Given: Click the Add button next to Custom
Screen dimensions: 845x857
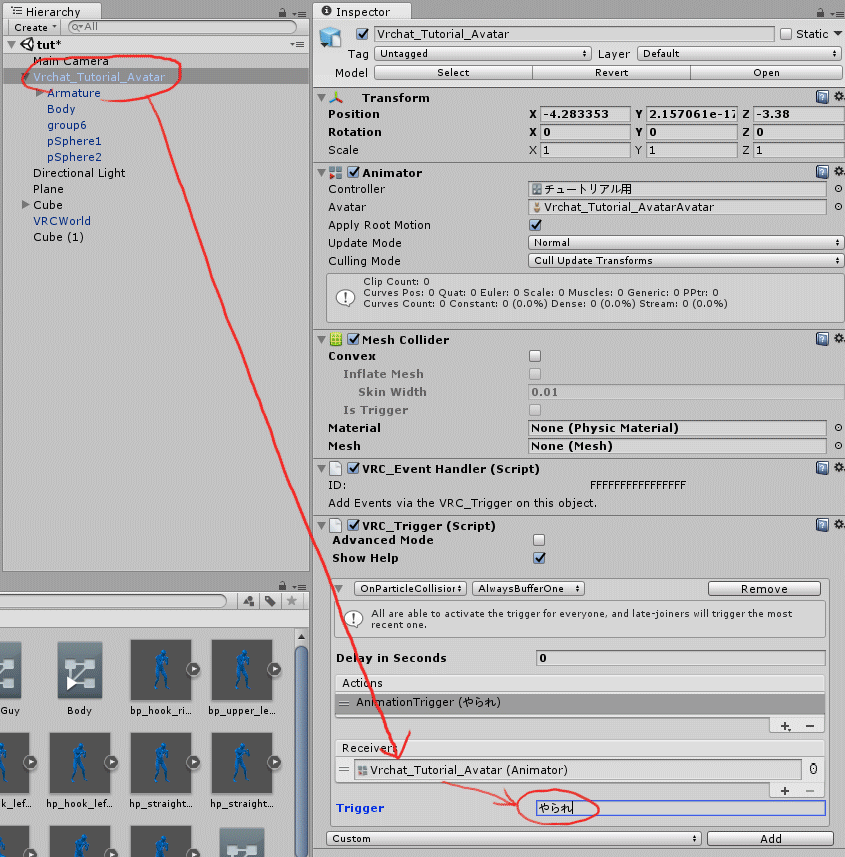Looking at the screenshot, I should pos(770,838).
